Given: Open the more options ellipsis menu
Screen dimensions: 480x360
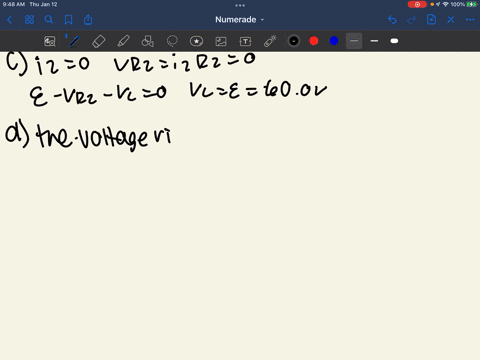Looking at the screenshot, I should coord(470,20).
